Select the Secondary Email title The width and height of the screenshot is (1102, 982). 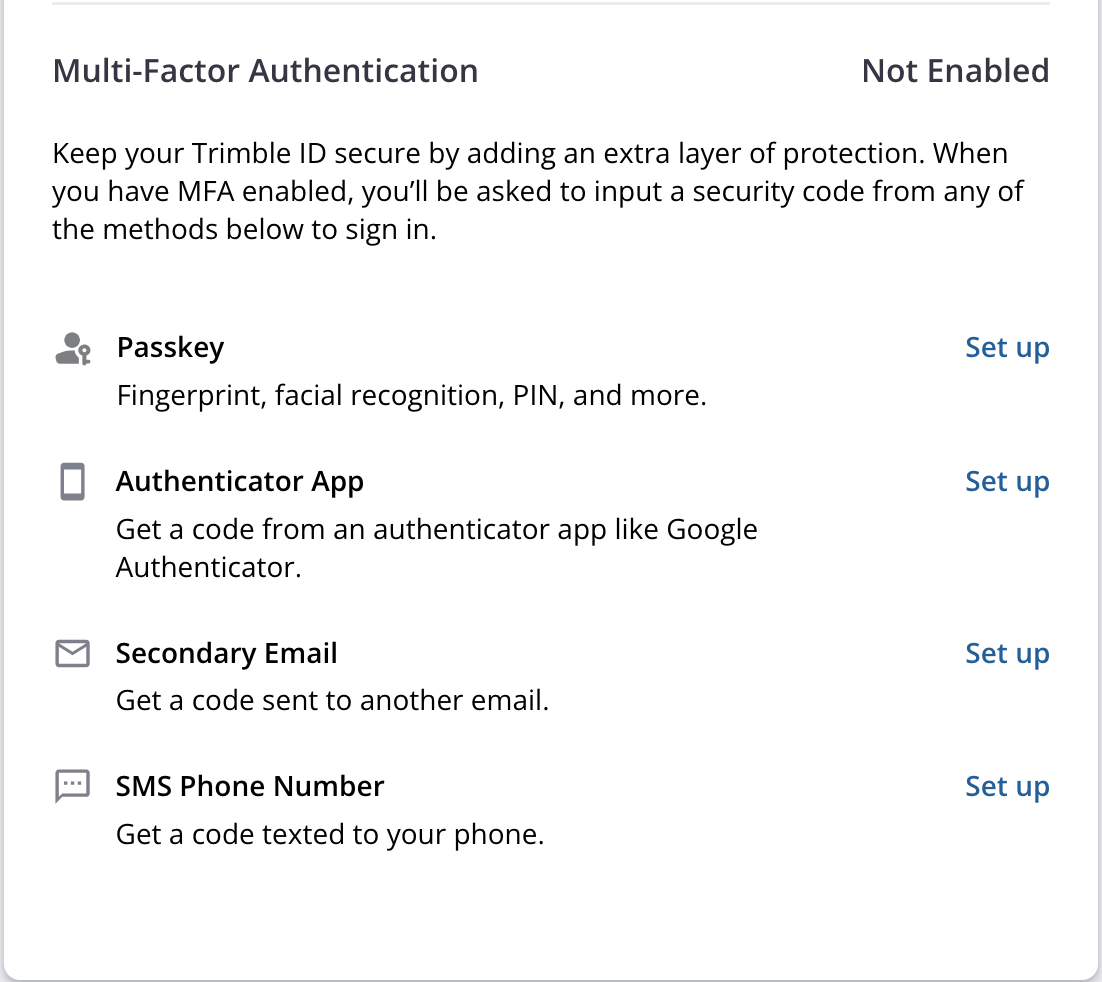coord(226,654)
